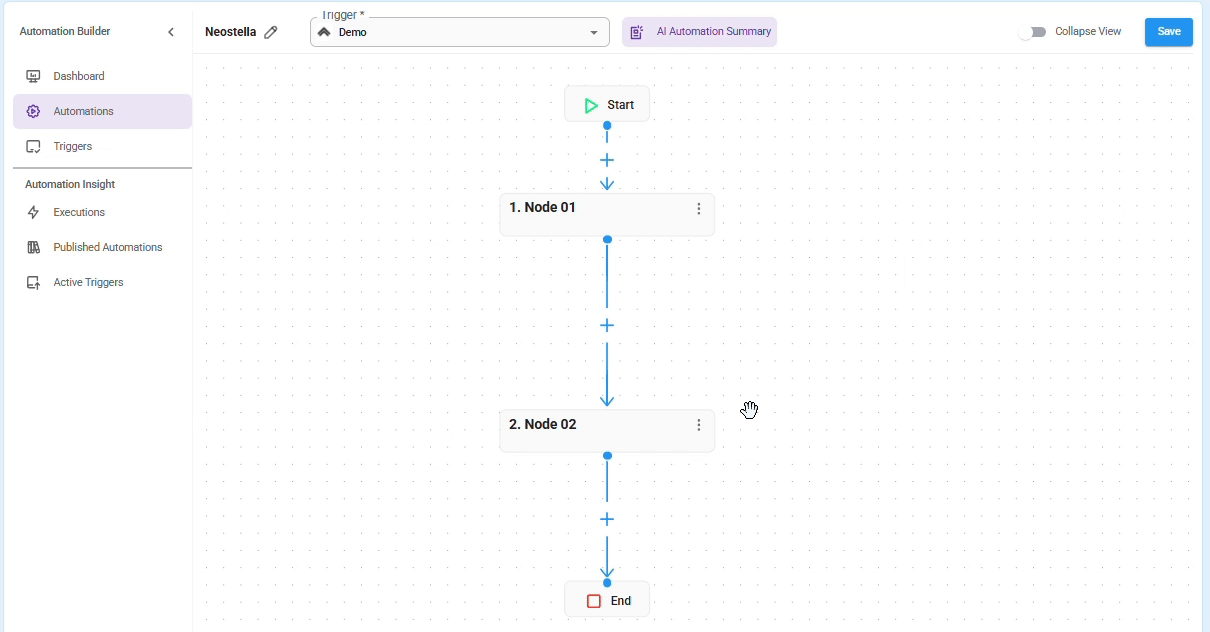Viewport: 1210px width, 632px height.
Task: Add step between Node 01 and Node 02
Action: (607, 326)
